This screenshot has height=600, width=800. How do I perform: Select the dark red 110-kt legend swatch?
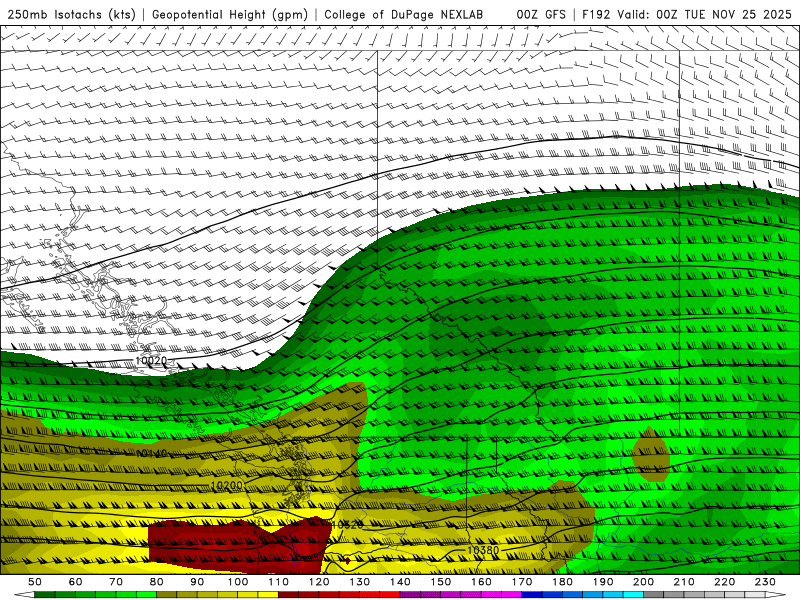pyautogui.click(x=288, y=595)
